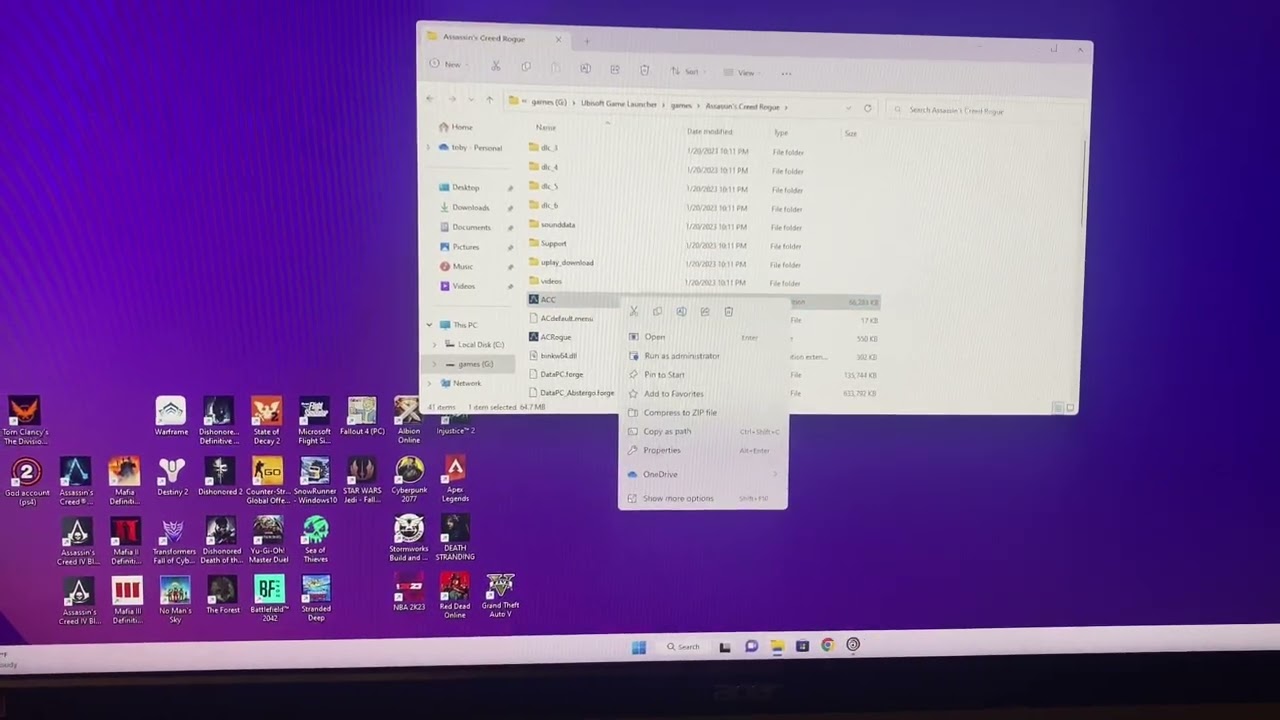The image size is (1280, 720).
Task: Click the Cut icon in the context menu
Action: pos(632,311)
